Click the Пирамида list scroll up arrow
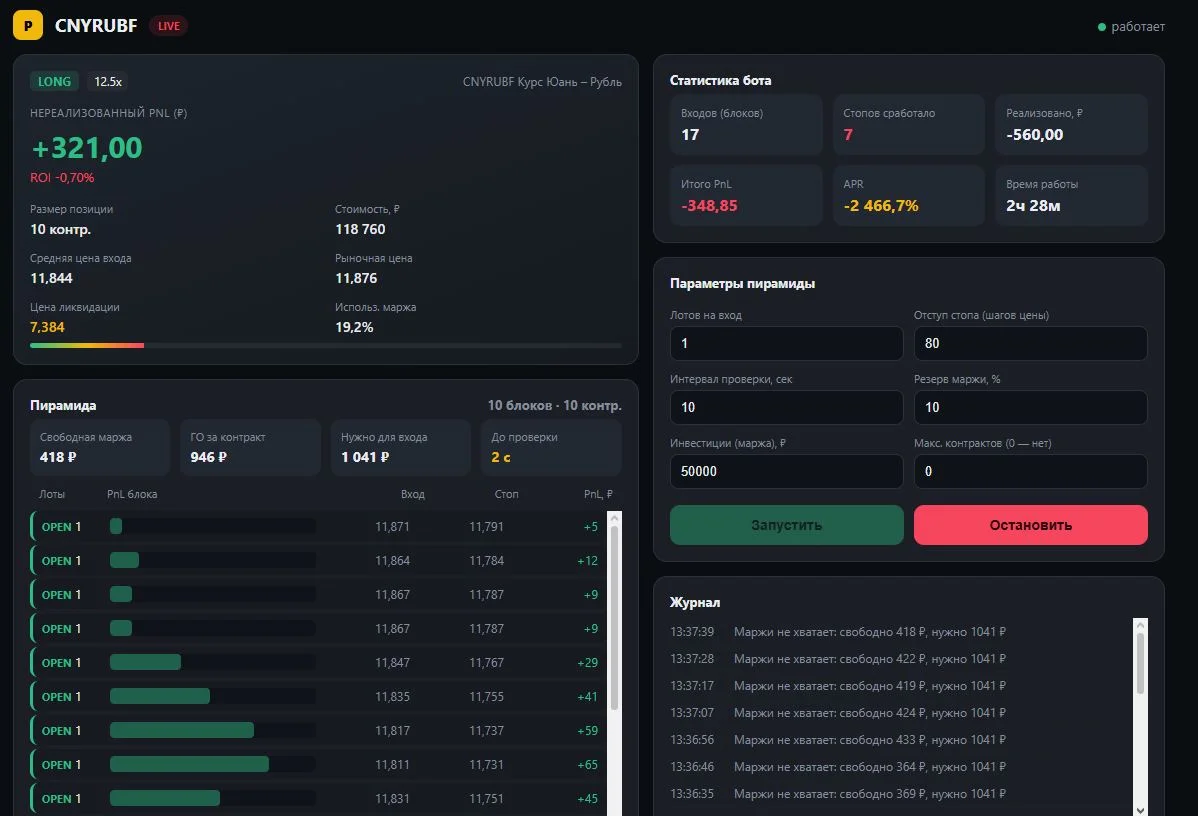The height and width of the screenshot is (816, 1198). click(614, 519)
